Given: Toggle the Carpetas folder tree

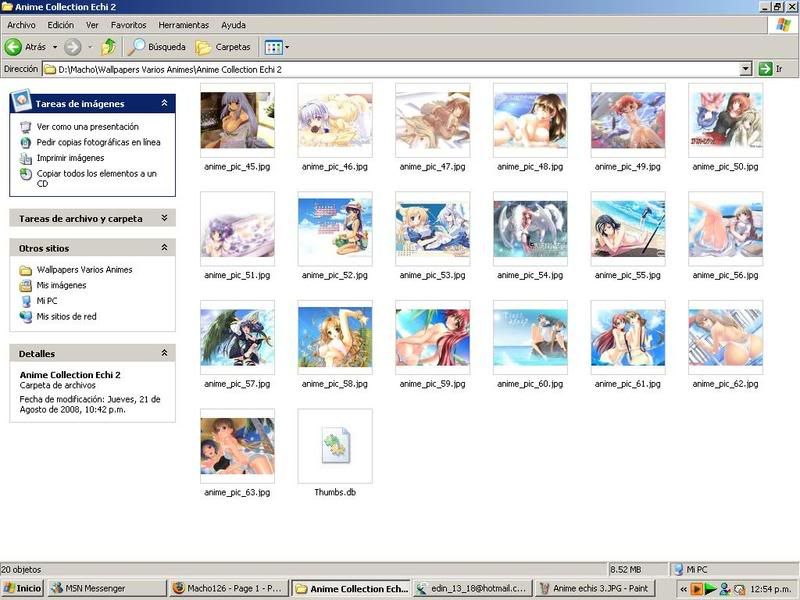Looking at the screenshot, I should [x=223, y=47].
